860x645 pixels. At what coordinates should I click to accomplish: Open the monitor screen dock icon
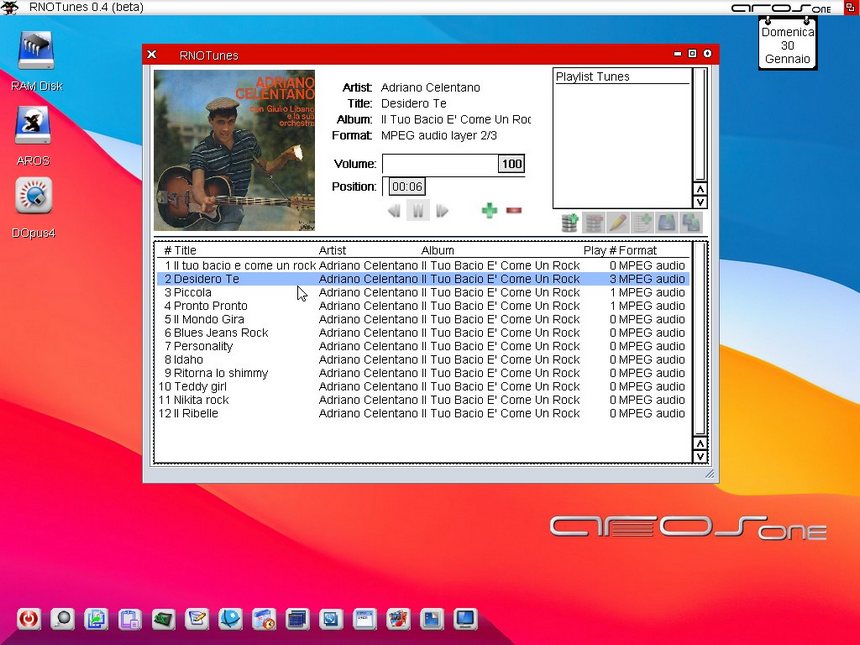point(465,619)
